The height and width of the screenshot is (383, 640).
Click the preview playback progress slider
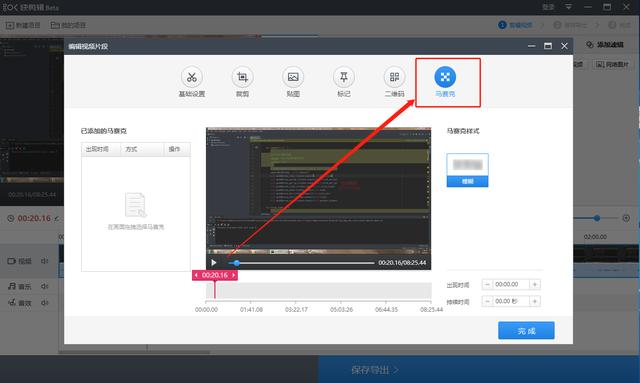click(301, 263)
